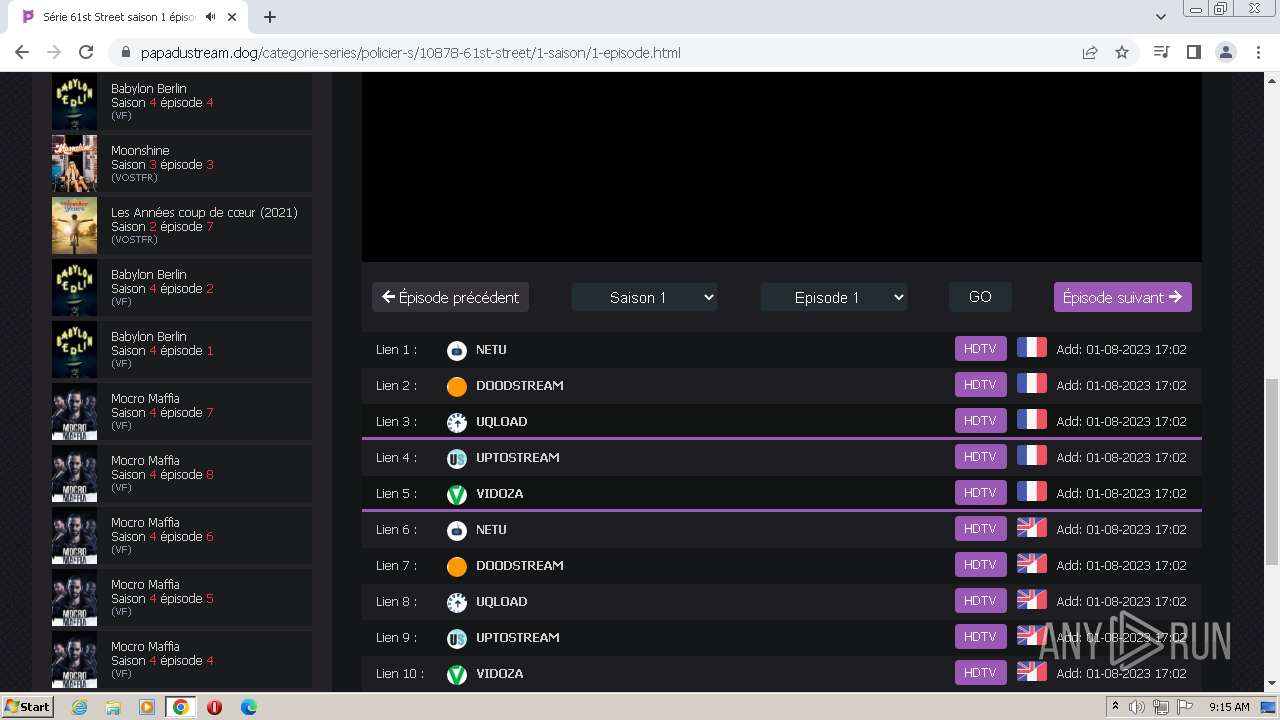Open the Chrome three-dot menu
This screenshot has height=720, width=1280.
pyautogui.click(x=1258, y=52)
